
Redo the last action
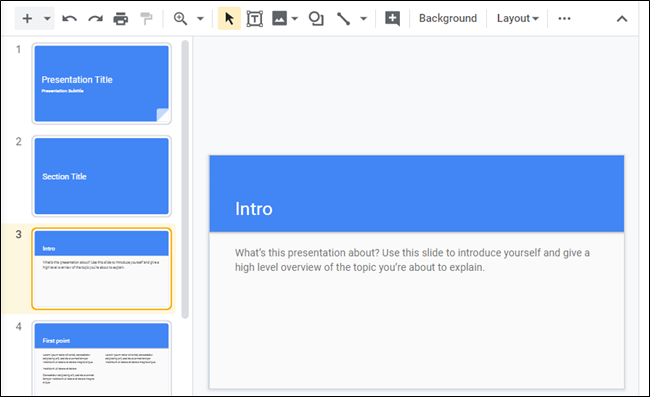(x=95, y=19)
